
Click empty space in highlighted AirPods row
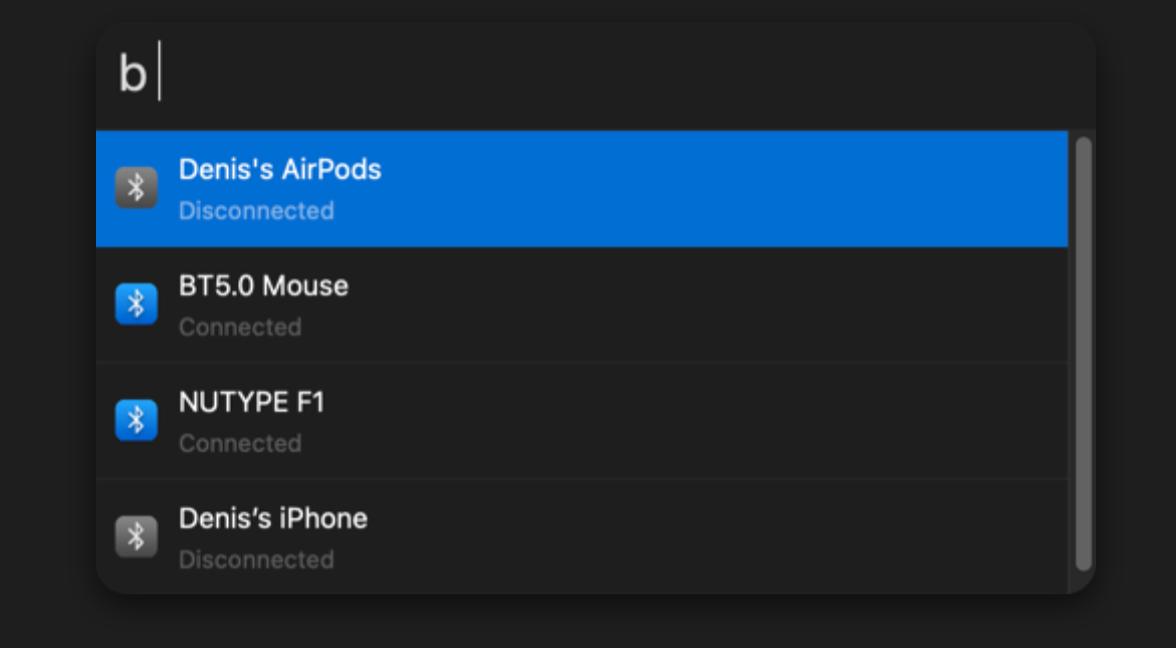[712, 188]
